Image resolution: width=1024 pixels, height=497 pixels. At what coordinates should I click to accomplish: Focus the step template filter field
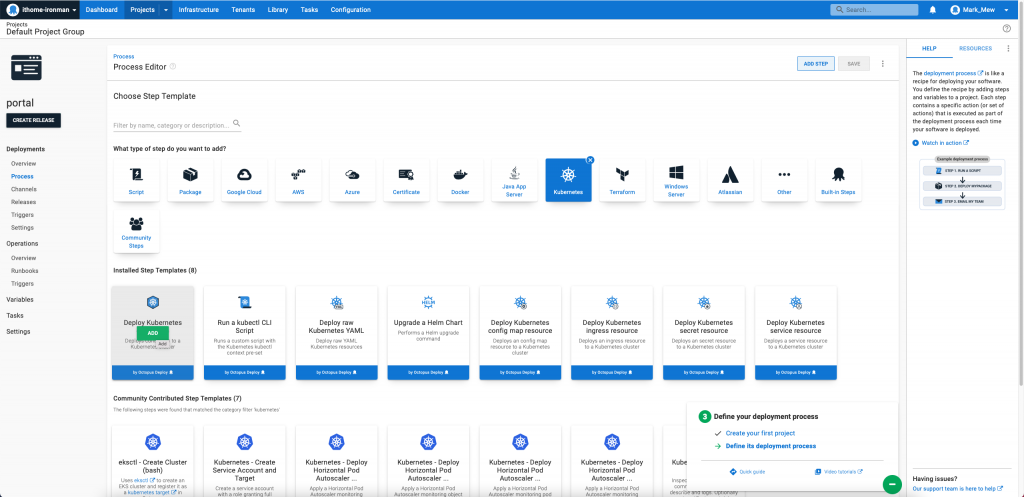178,124
